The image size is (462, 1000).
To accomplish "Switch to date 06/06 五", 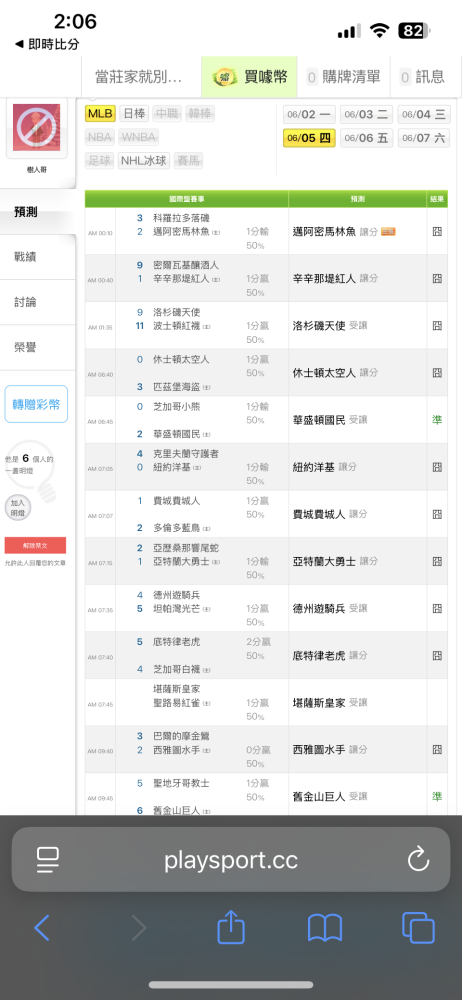I will click(x=368, y=138).
